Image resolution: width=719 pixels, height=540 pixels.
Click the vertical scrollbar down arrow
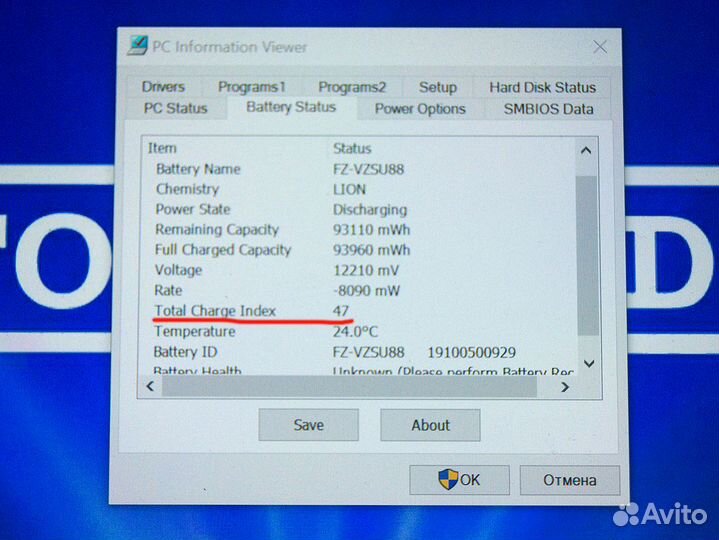(587, 364)
